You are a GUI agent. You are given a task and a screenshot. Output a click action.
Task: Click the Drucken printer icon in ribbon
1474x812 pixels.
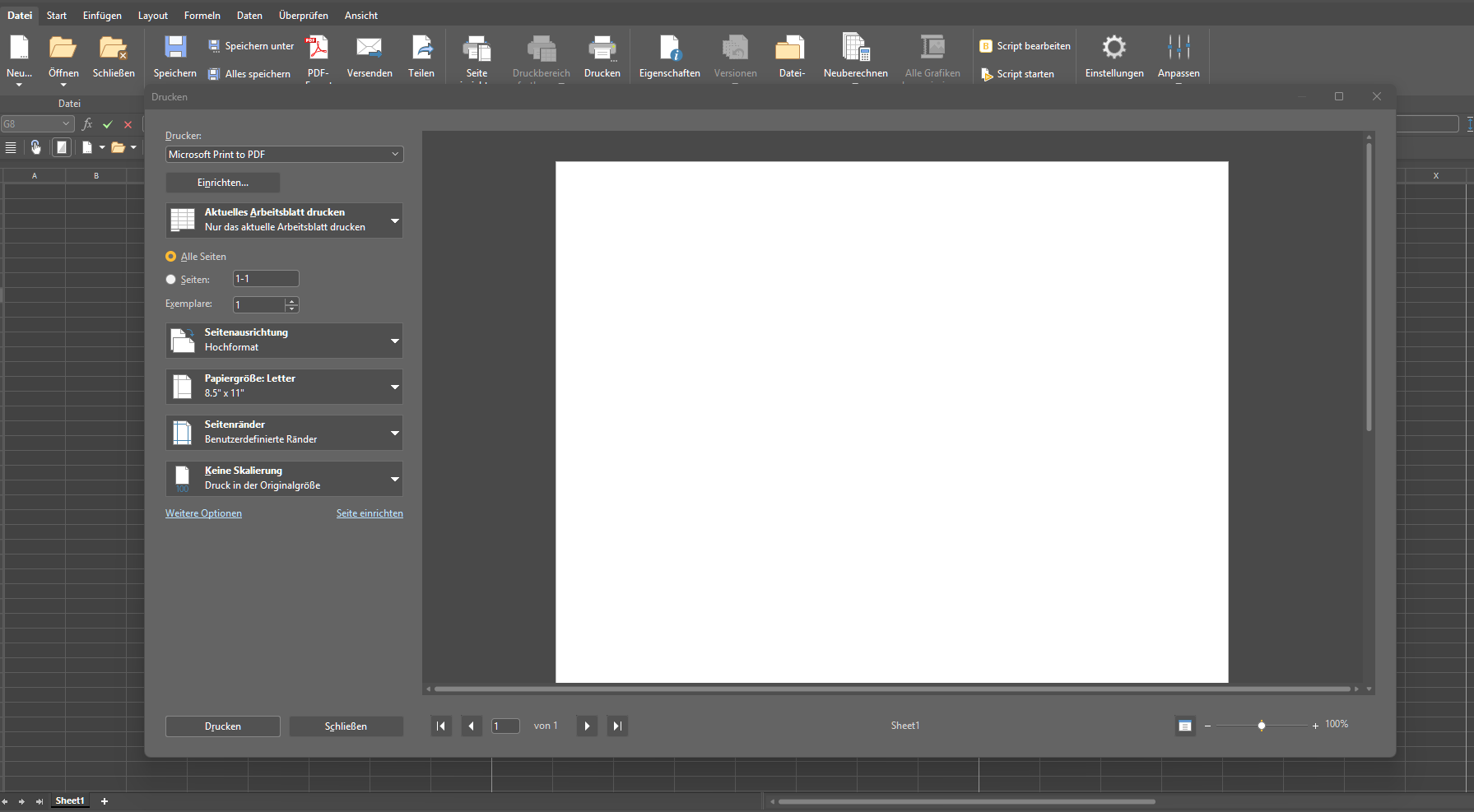click(x=602, y=49)
